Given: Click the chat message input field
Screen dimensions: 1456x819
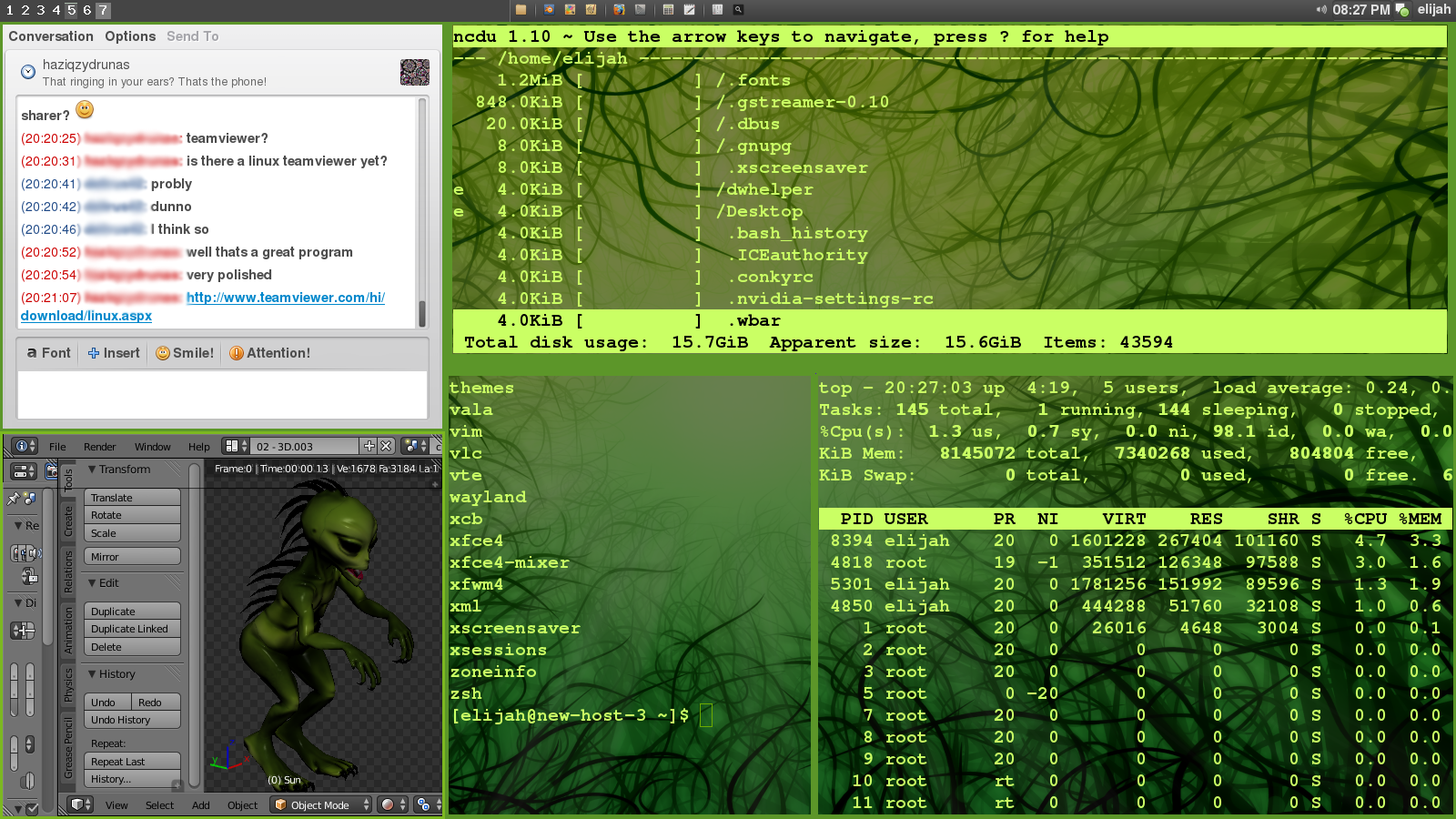Looking at the screenshot, I should coord(223,394).
